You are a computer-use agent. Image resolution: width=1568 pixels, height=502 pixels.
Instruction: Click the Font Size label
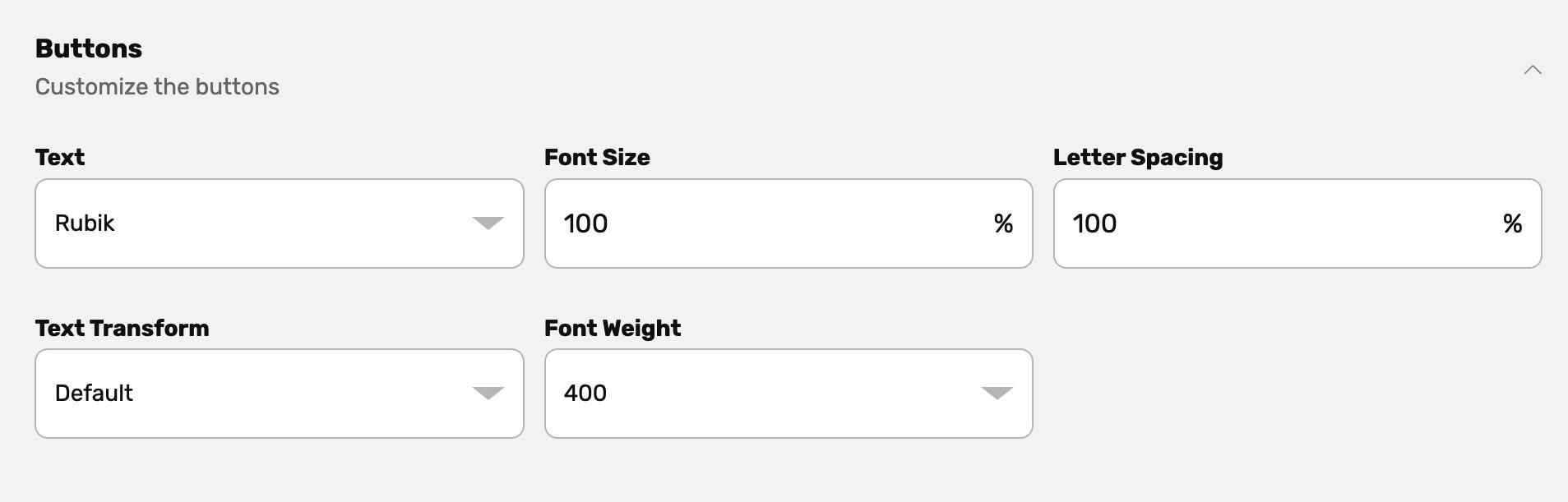[597, 157]
